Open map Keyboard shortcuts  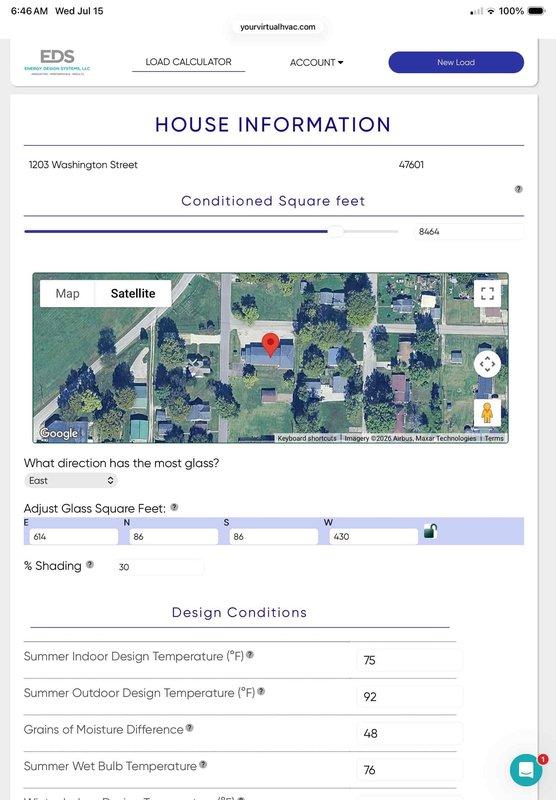307,438
